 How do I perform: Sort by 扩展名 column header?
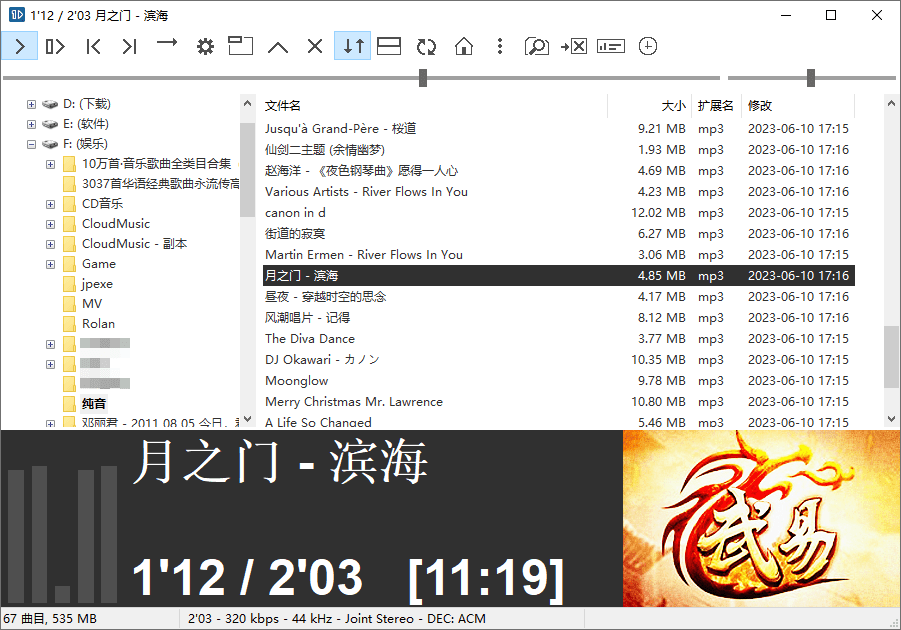point(716,106)
